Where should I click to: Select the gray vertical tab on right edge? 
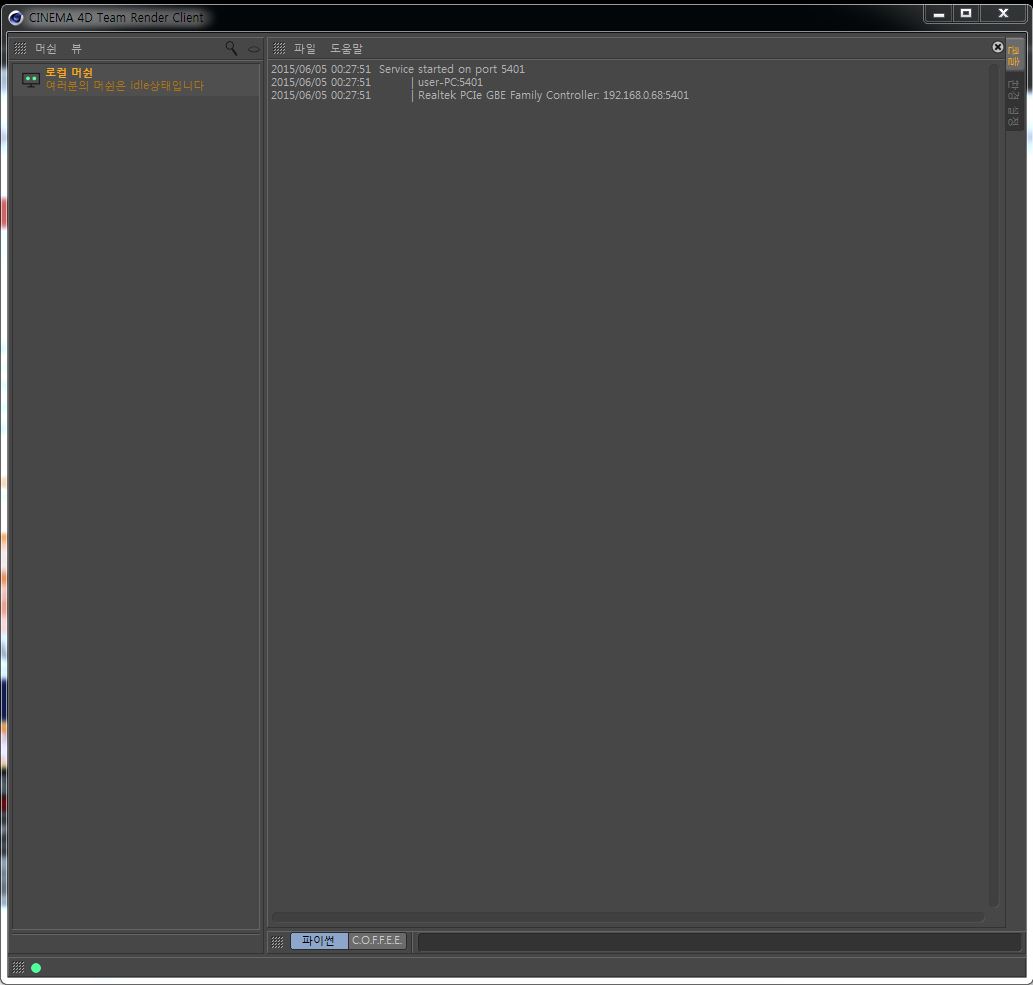pos(1014,102)
